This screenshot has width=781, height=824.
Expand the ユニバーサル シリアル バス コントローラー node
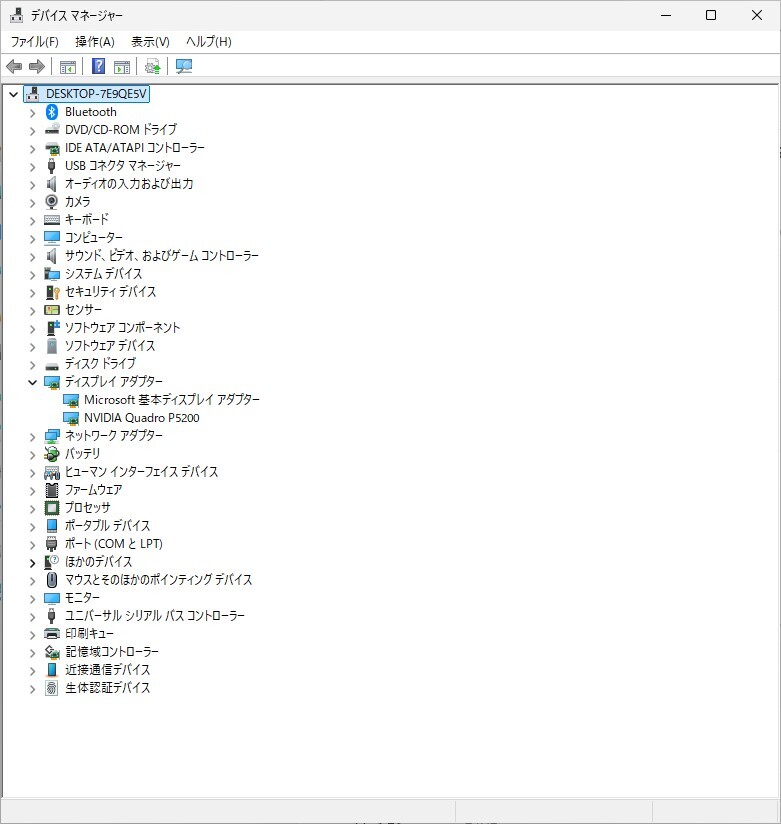point(33,617)
